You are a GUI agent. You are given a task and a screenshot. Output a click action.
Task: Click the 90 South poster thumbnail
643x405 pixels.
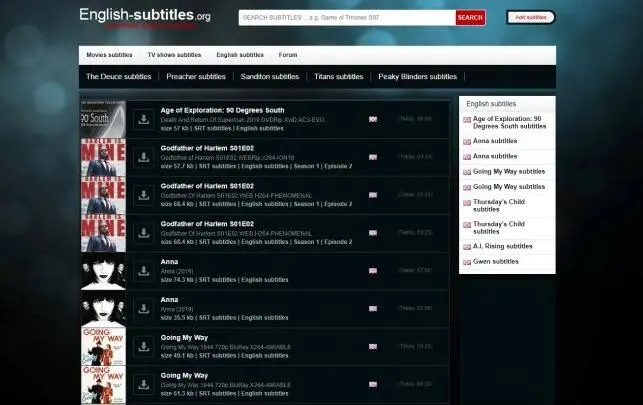pos(103,119)
